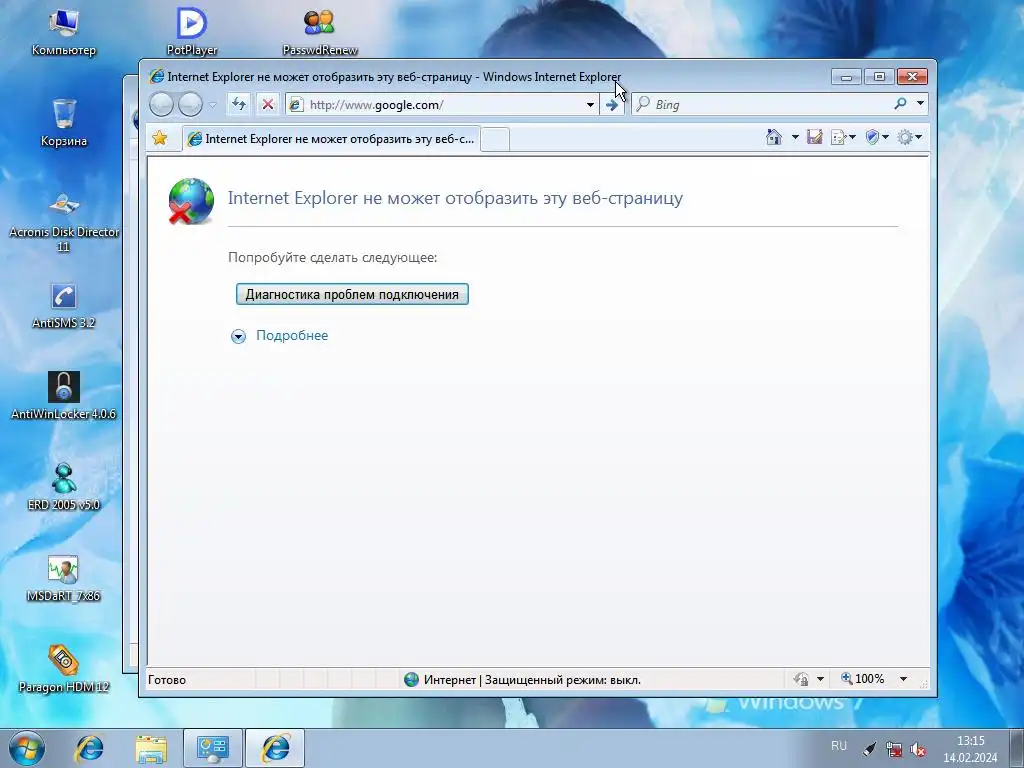Select the MSDaRT_7x86 desktop icon

click(63, 578)
